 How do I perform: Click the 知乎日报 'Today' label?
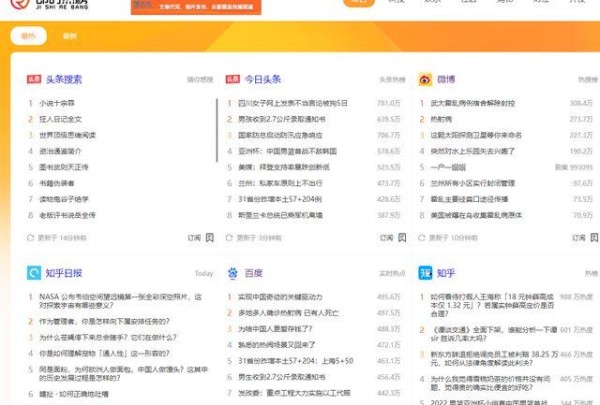pos(204,273)
